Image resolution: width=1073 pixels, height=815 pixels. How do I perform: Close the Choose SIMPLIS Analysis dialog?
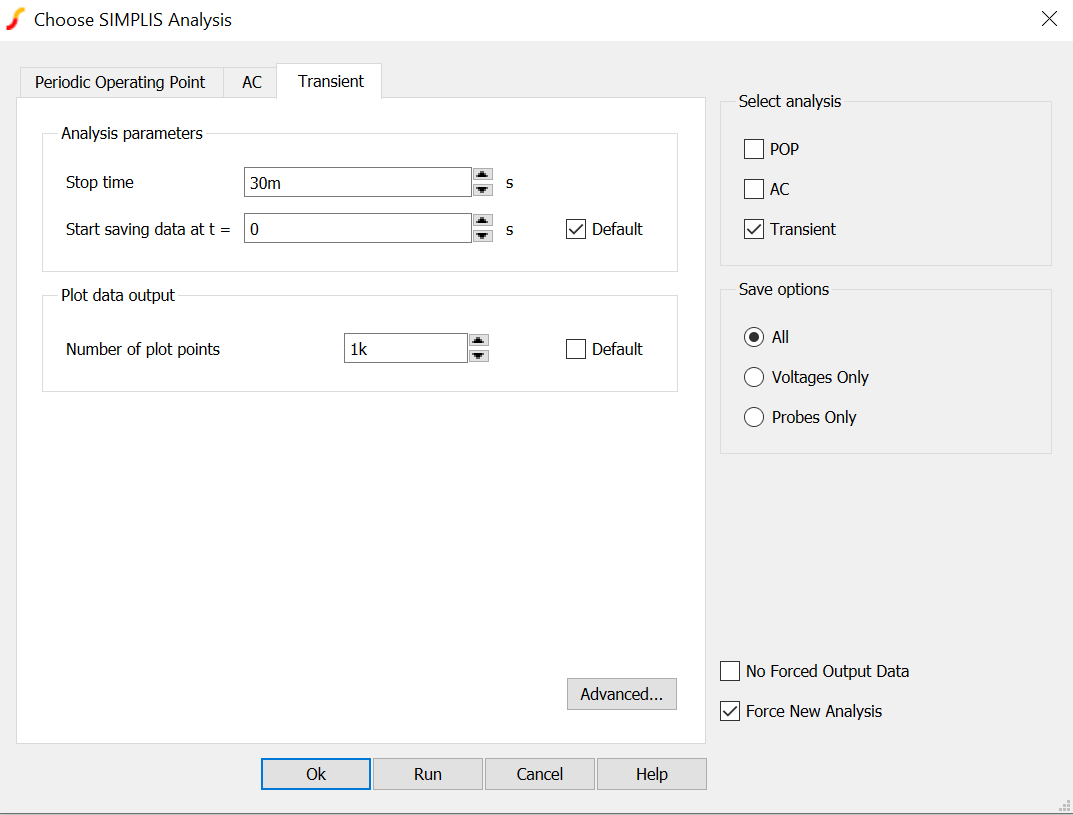(1049, 19)
